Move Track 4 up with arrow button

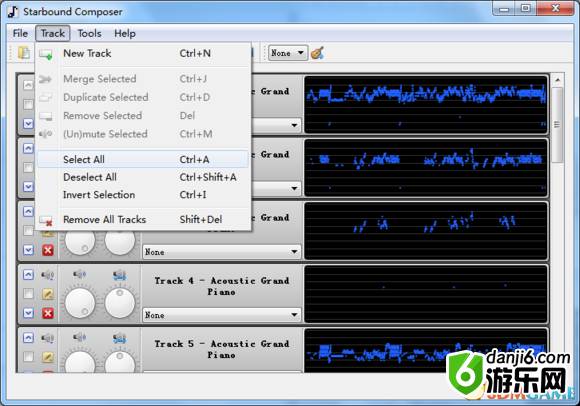[28, 275]
